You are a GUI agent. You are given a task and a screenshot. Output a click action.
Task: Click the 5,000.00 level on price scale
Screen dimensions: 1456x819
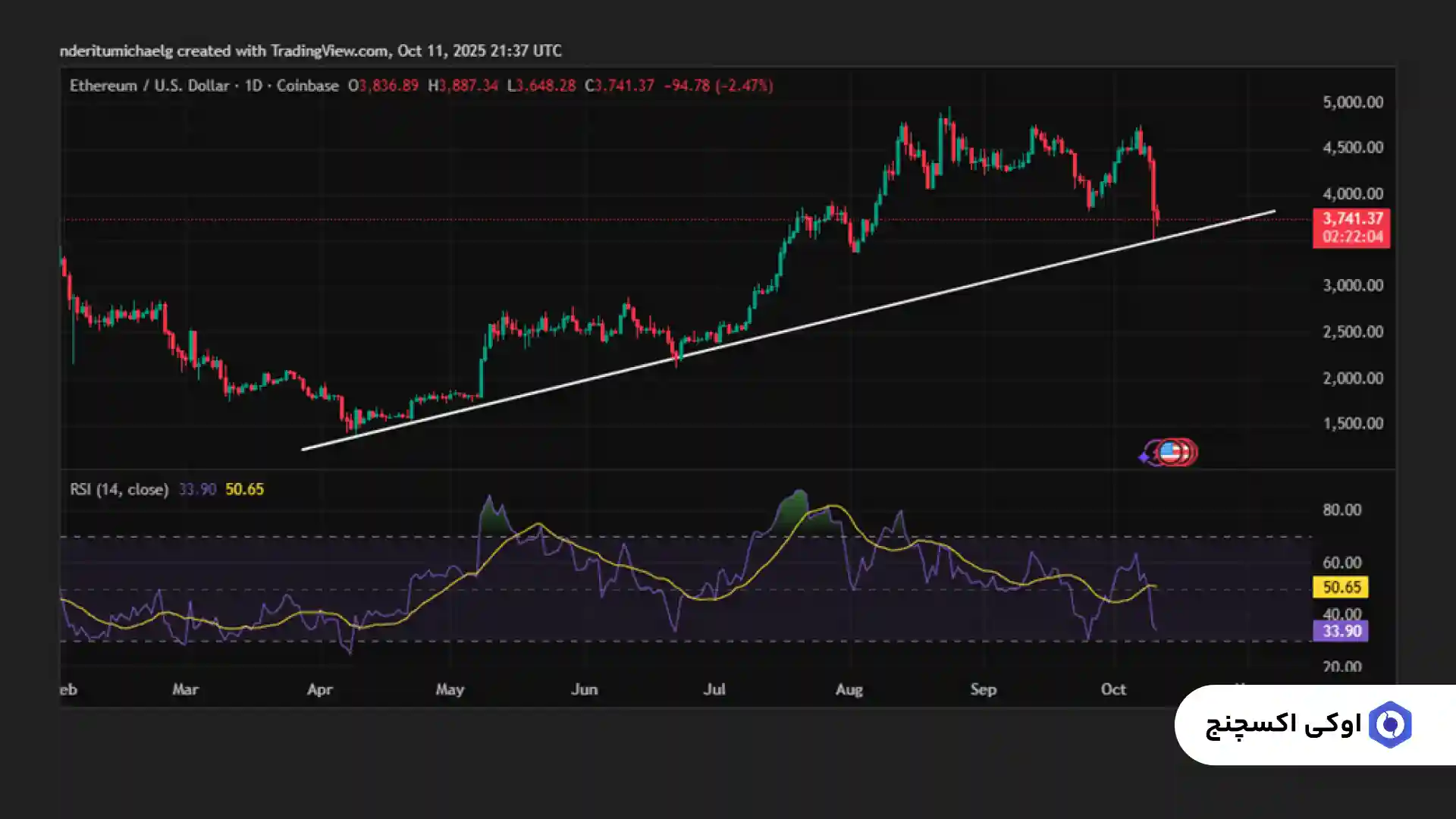(x=1353, y=102)
